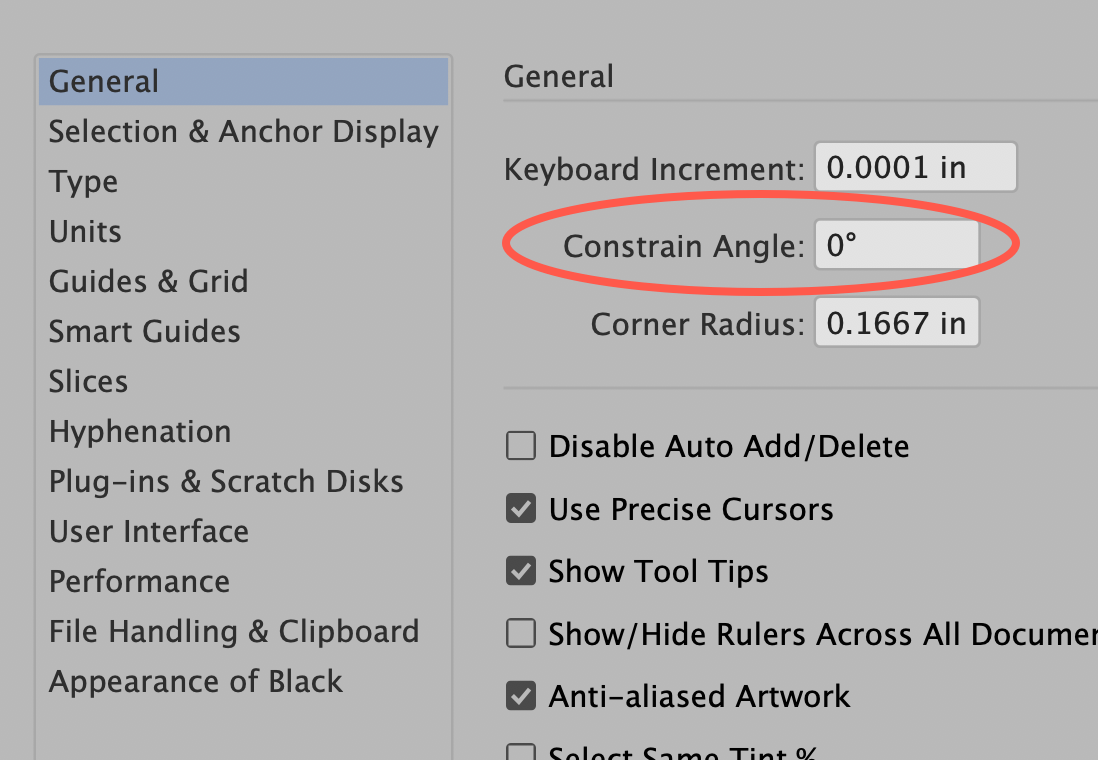Enable Disable Auto Add/Delete
The width and height of the screenshot is (1098, 760).
521,446
